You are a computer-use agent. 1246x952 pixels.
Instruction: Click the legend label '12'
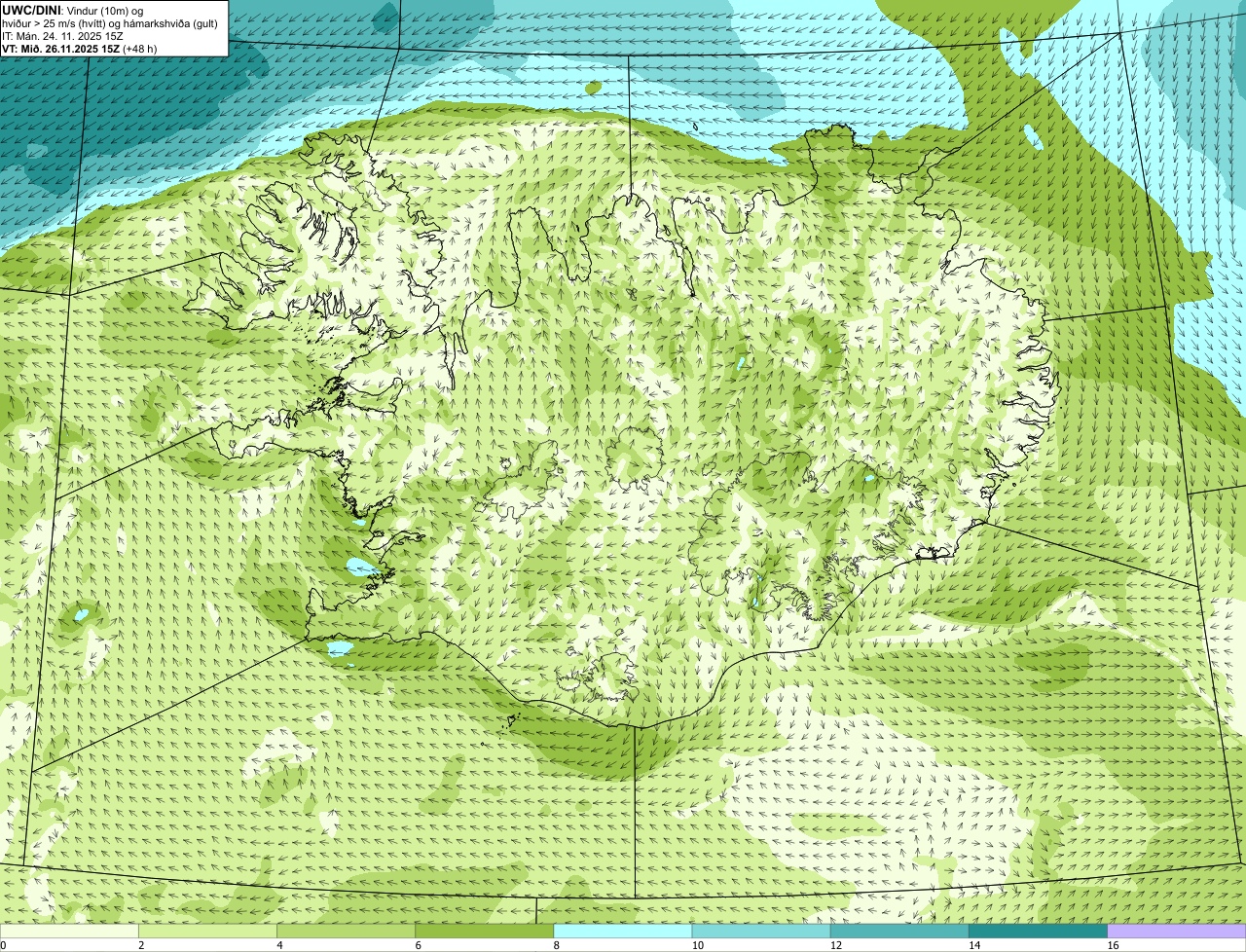(x=836, y=945)
